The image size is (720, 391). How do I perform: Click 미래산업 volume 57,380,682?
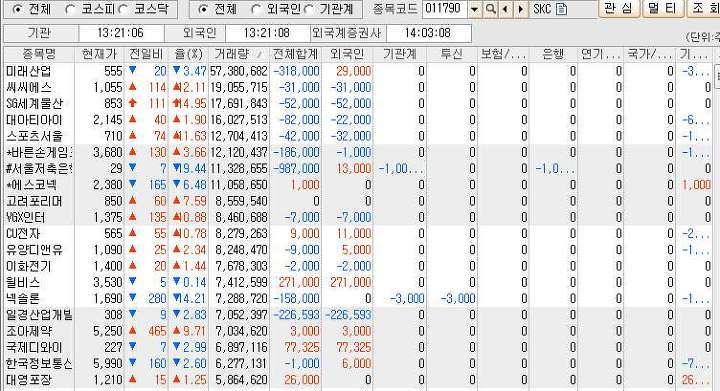(x=239, y=71)
